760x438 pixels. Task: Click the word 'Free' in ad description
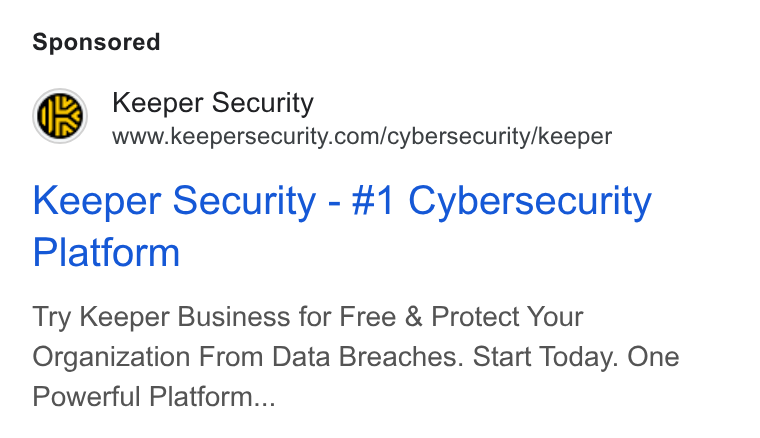(367, 317)
